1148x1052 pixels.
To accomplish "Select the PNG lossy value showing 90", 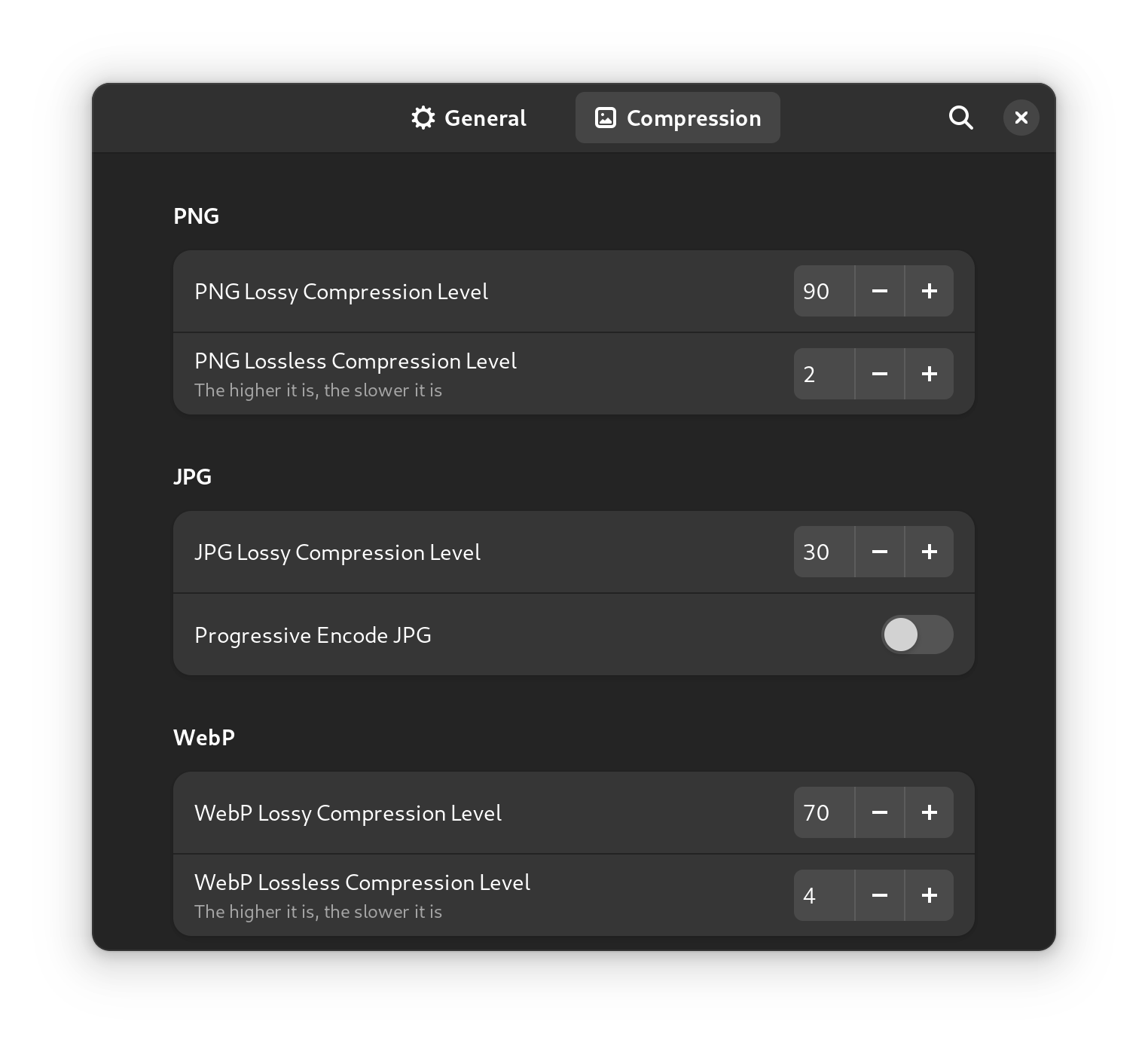I will tap(823, 291).
